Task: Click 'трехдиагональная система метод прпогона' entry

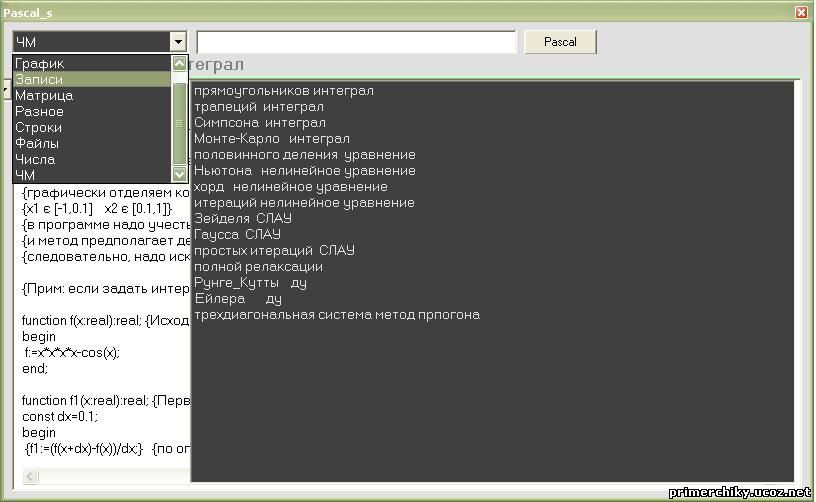Action: pyautogui.click(x=337, y=315)
